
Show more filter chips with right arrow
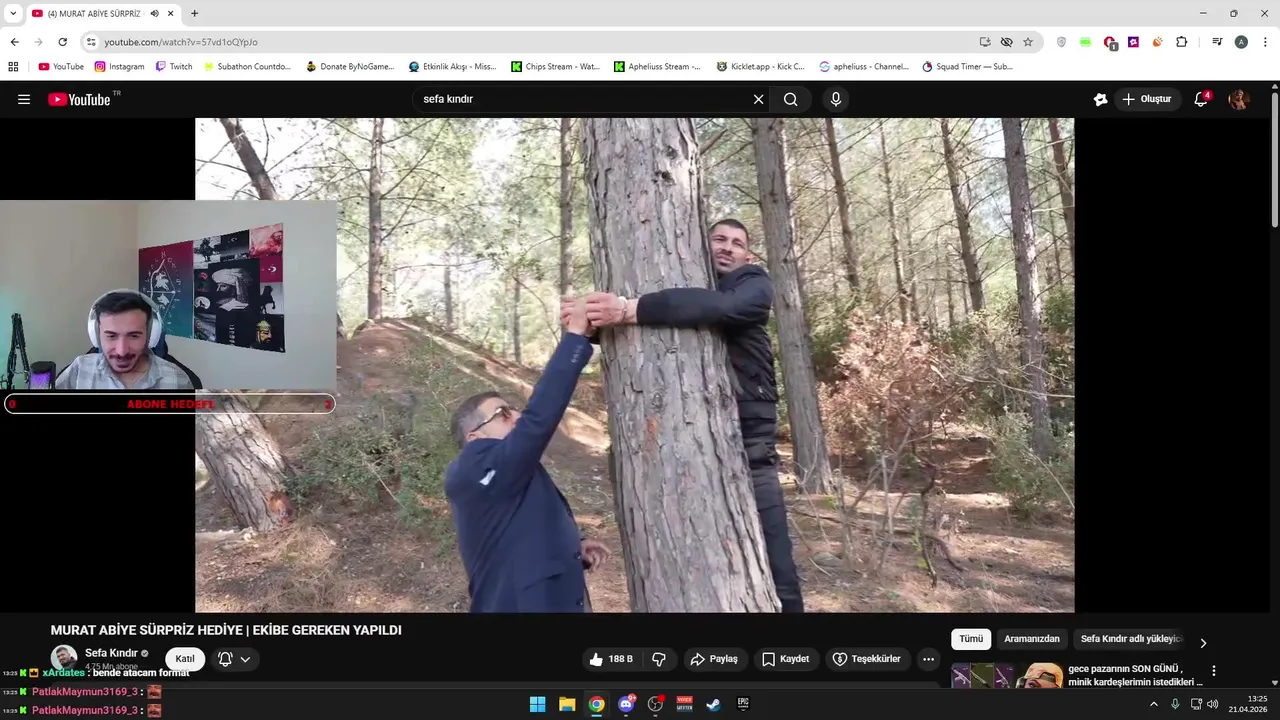1203,643
